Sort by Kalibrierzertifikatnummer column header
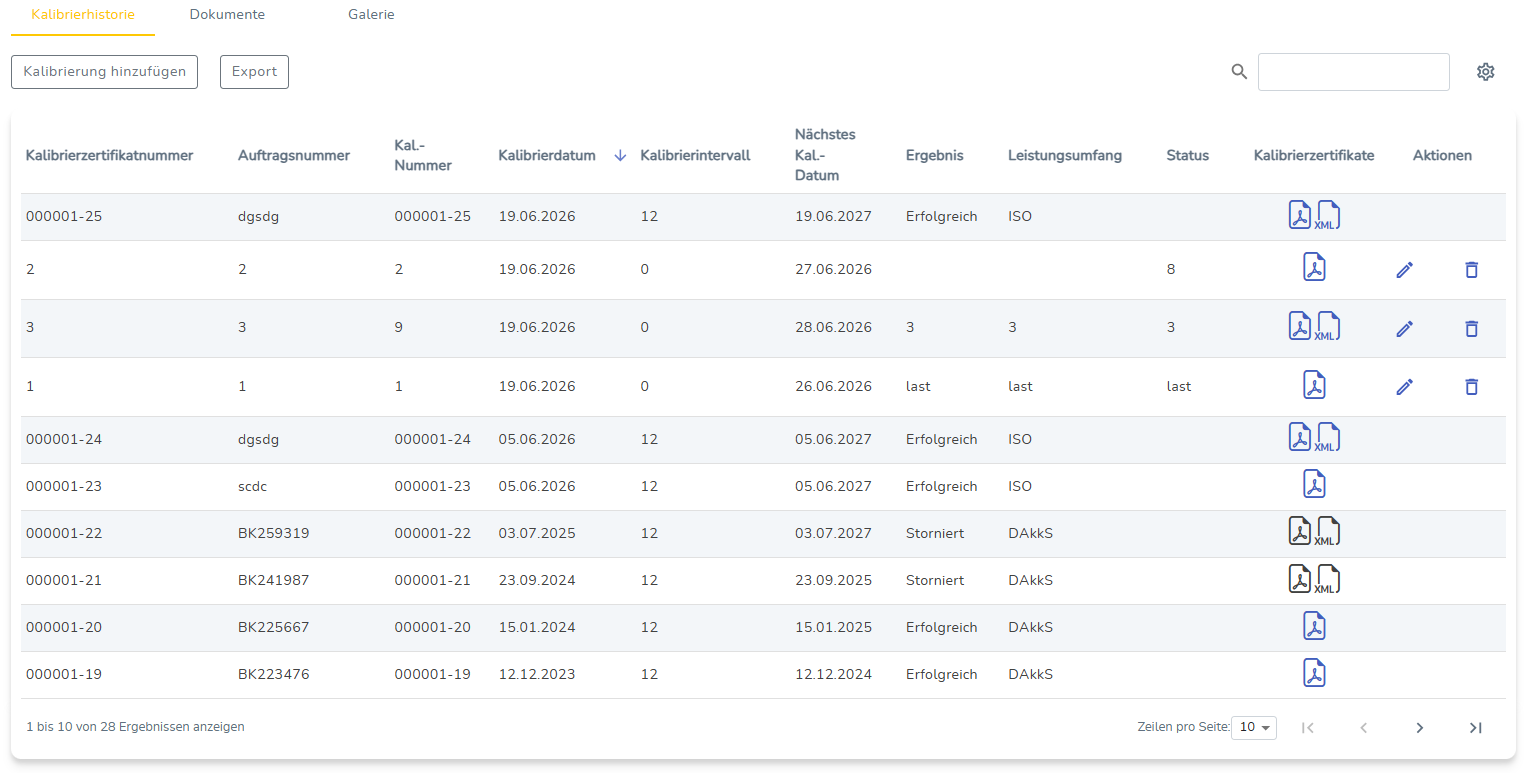Viewport: 1526px width, 773px height. [109, 155]
